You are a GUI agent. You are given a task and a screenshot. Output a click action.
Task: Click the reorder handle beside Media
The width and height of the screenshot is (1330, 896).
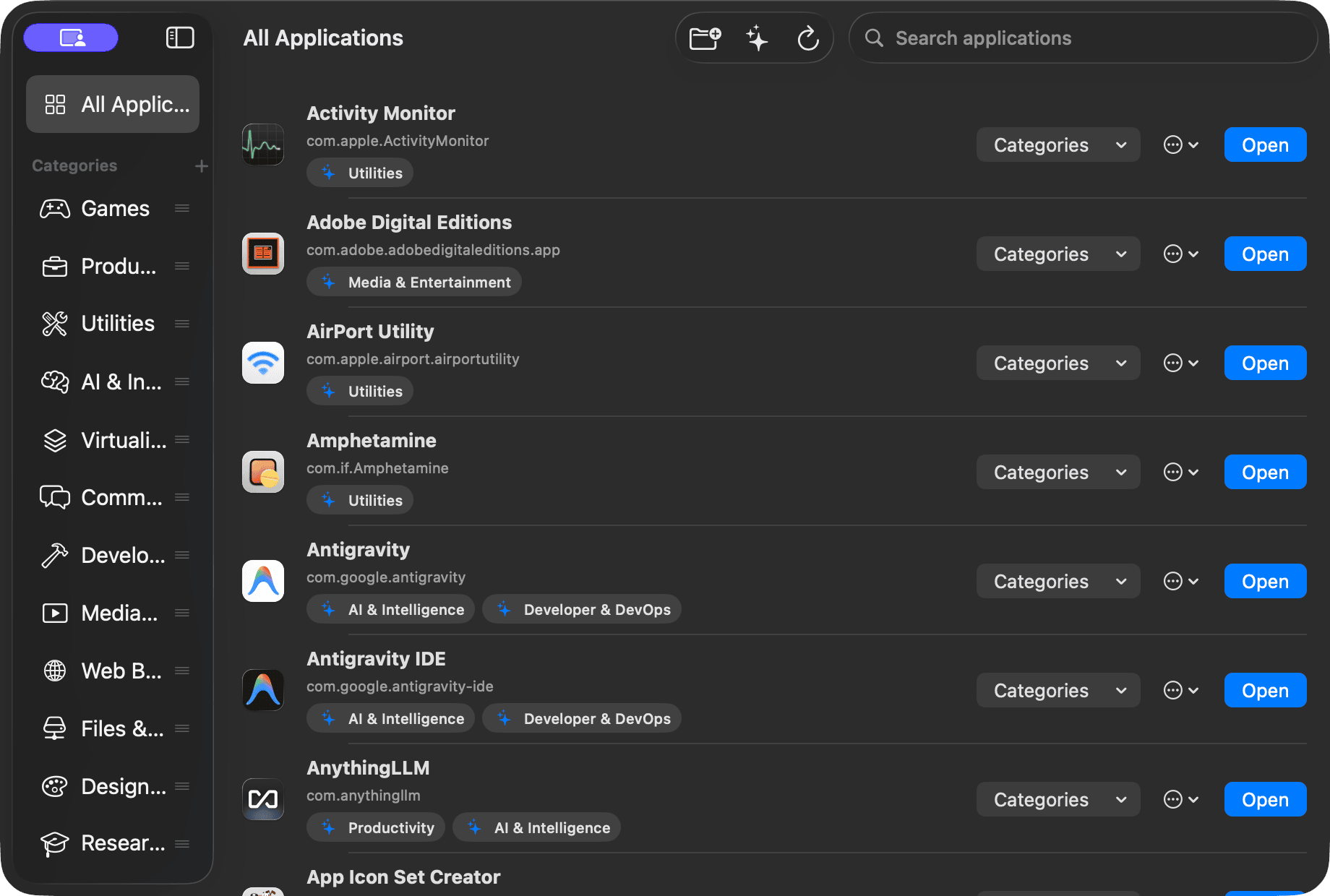(x=182, y=613)
